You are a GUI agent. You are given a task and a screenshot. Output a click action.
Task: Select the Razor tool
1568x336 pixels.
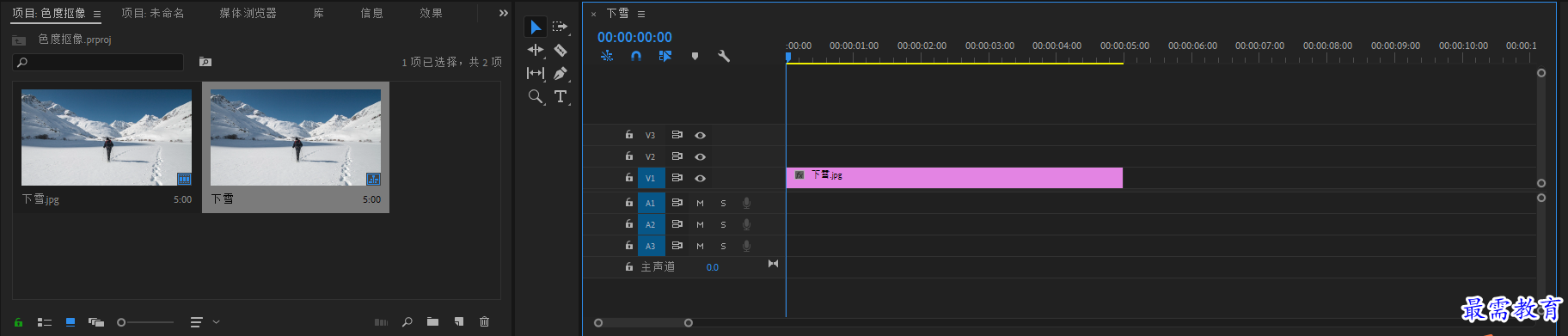(x=560, y=50)
